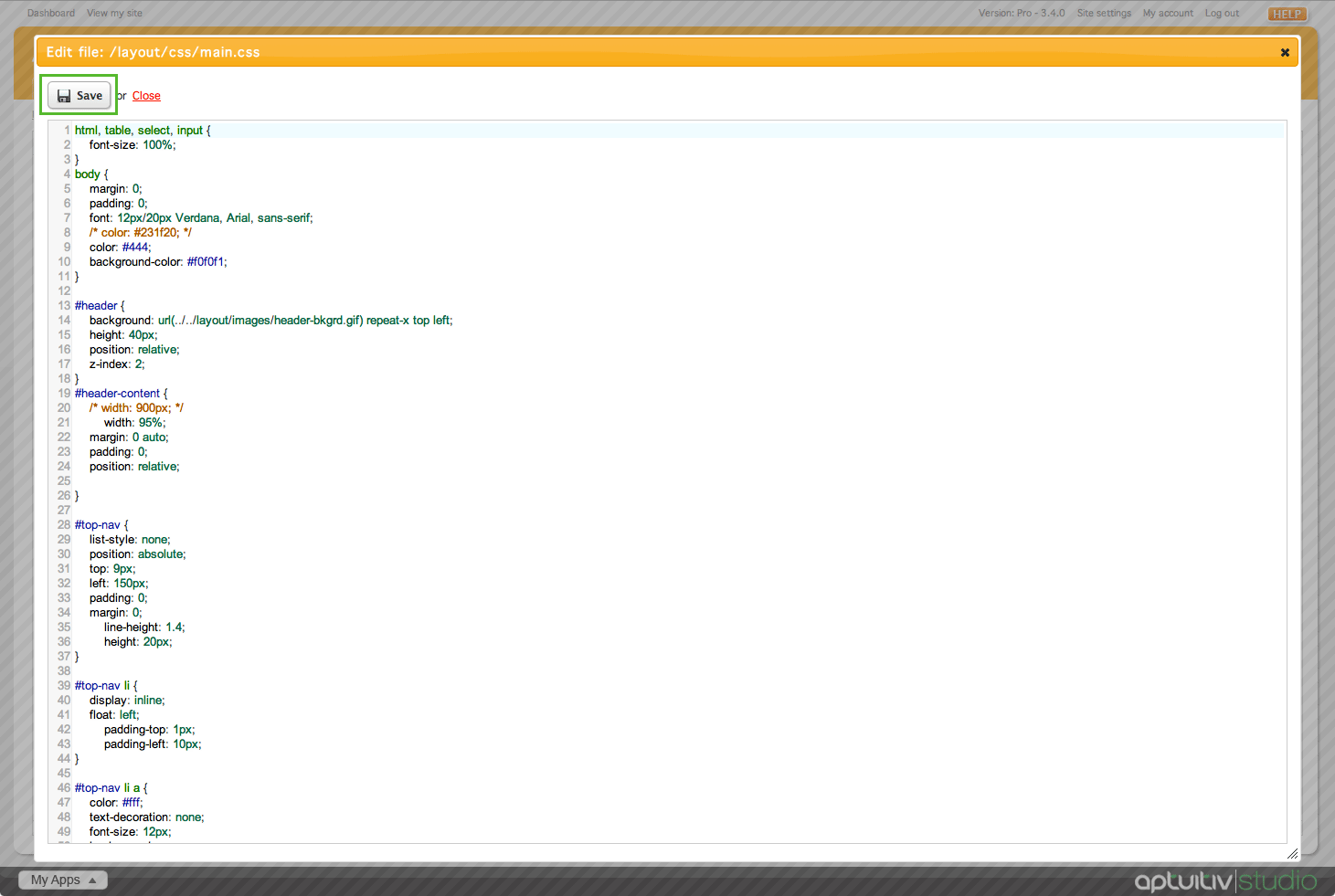Open View my site
This screenshot has height=896, width=1335.
point(114,13)
